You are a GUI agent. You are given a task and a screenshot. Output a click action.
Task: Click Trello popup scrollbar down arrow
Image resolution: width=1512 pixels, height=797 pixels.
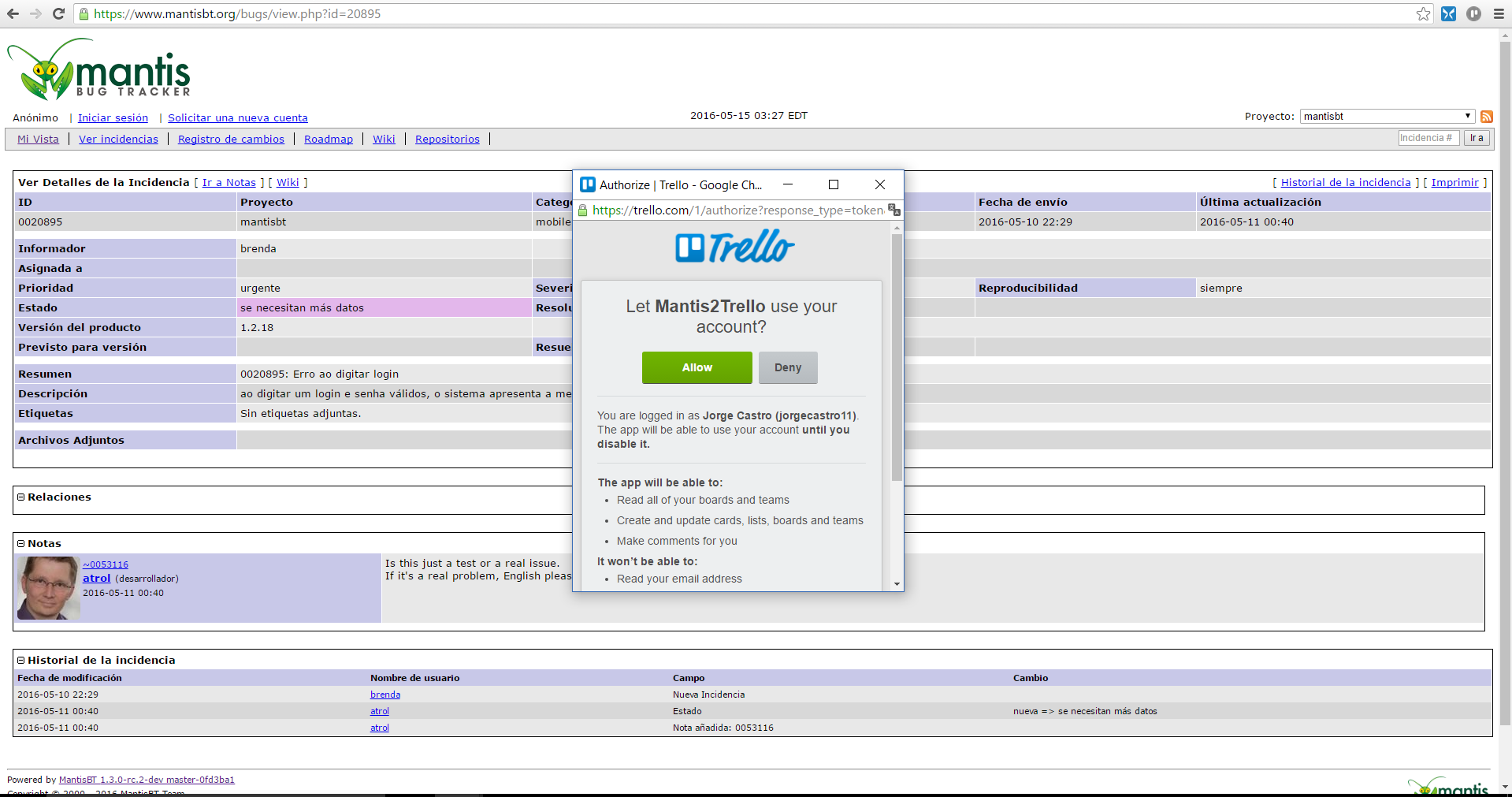point(897,584)
